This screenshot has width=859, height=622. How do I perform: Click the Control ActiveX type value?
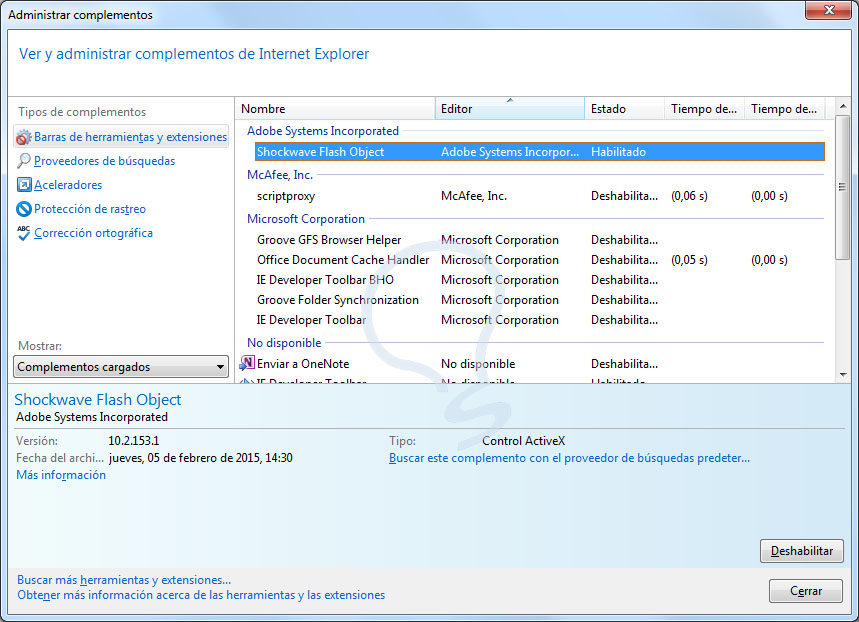(x=523, y=441)
